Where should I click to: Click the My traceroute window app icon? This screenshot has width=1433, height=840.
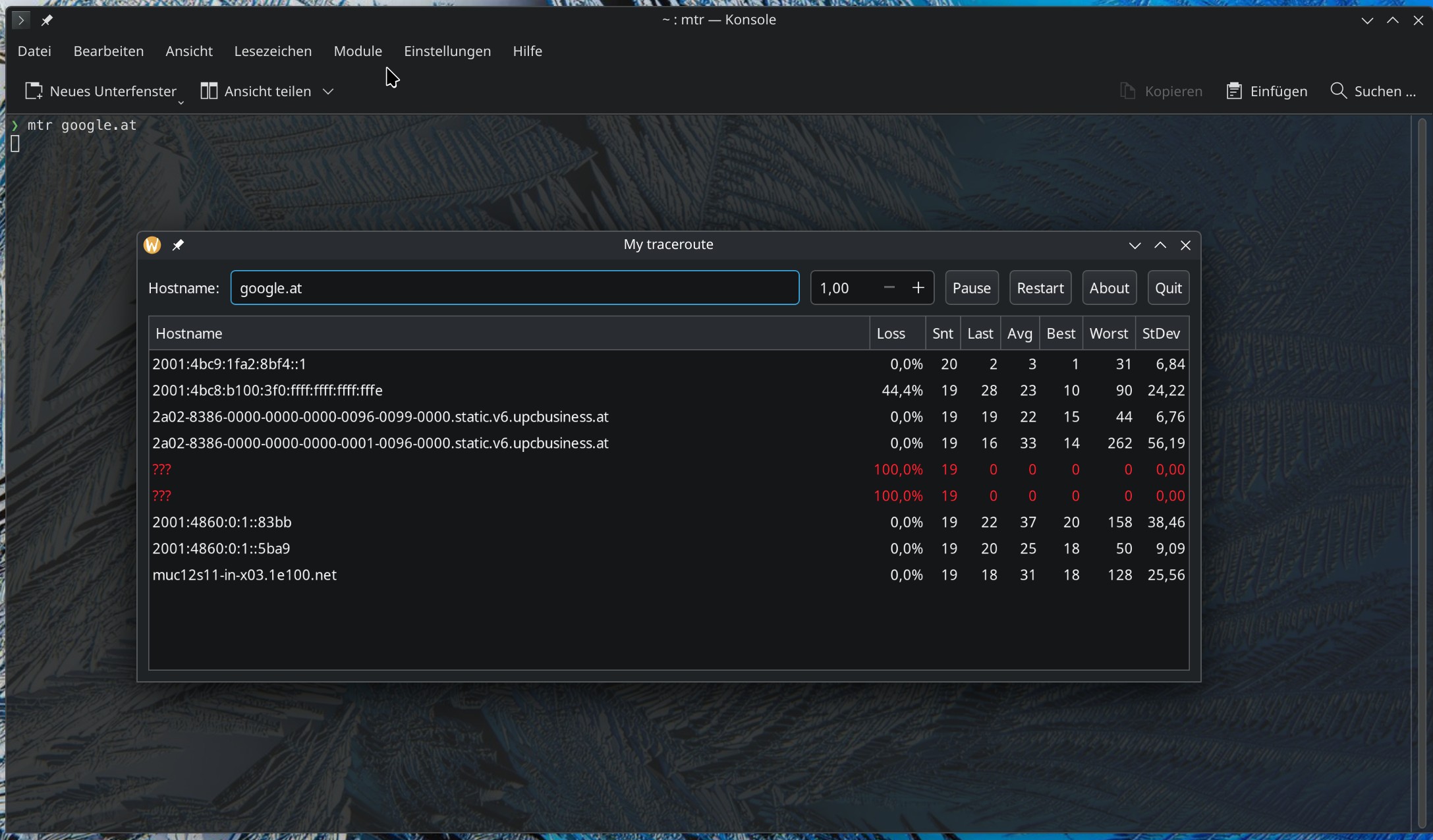pyautogui.click(x=152, y=245)
